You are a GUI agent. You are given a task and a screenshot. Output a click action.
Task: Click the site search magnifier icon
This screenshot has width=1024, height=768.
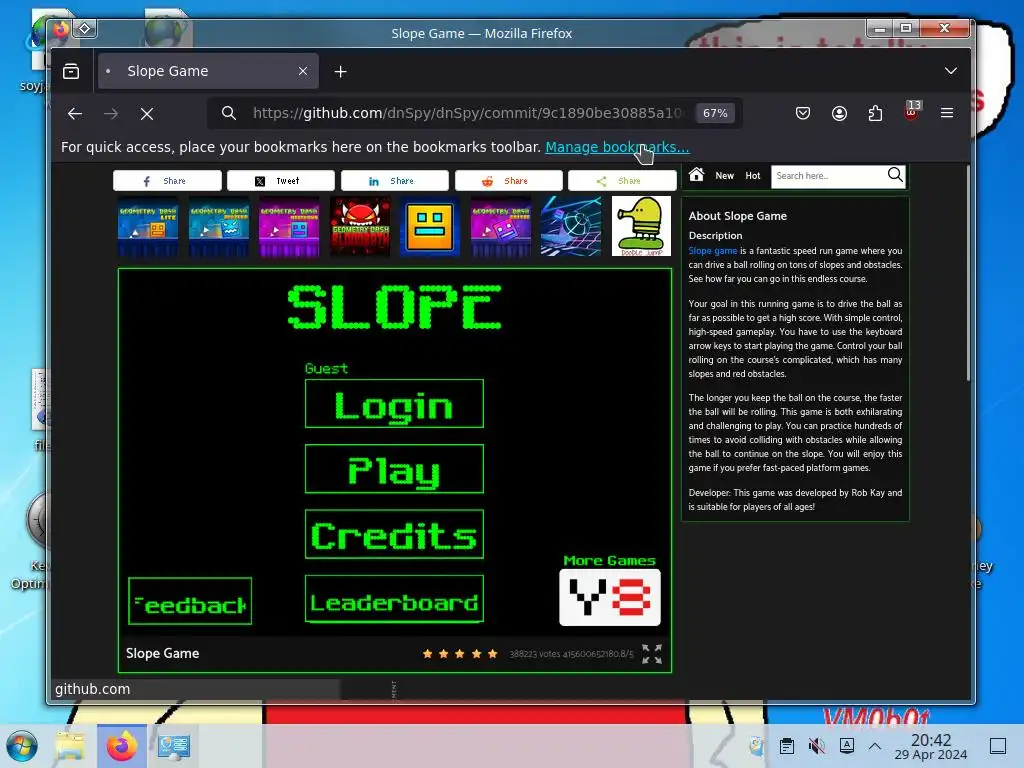pyautogui.click(x=895, y=174)
